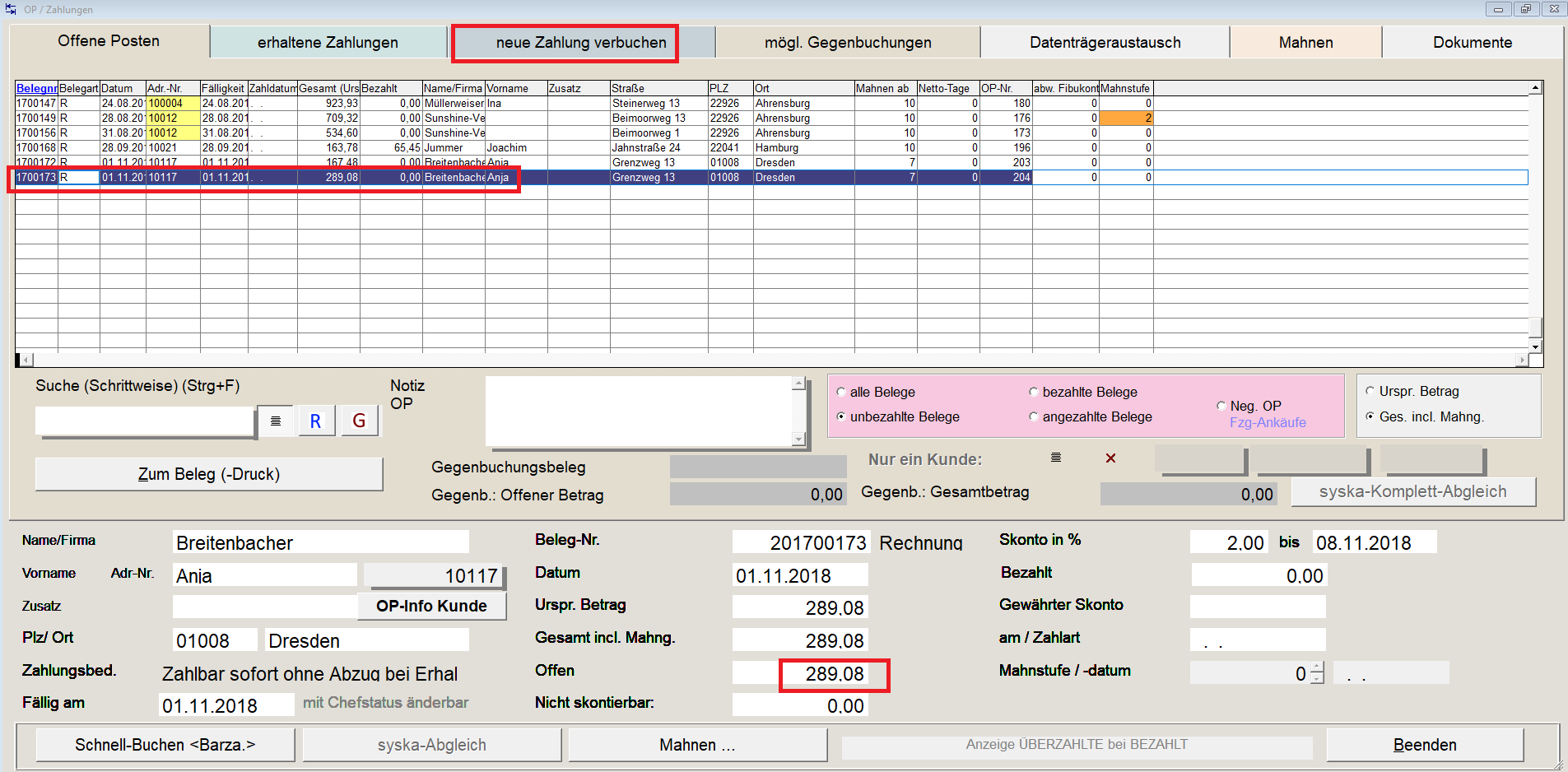1568x772 pixels.
Task: Select row 1700149 Sunshine-Ve
Action: pos(771,118)
